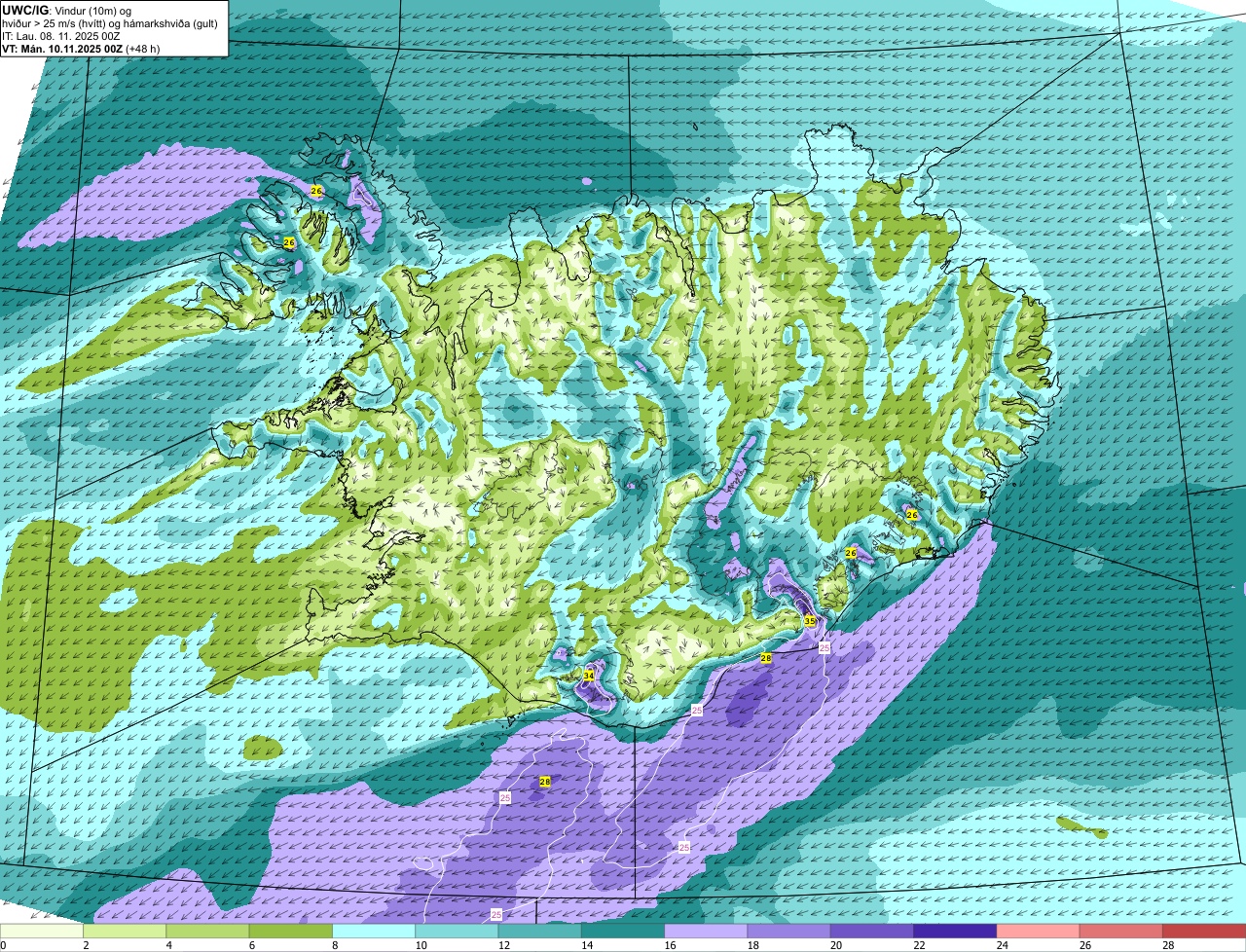Click the yellow 35 gust label
Image resolution: width=1246 pixels, height=952 pixels.
810,620
